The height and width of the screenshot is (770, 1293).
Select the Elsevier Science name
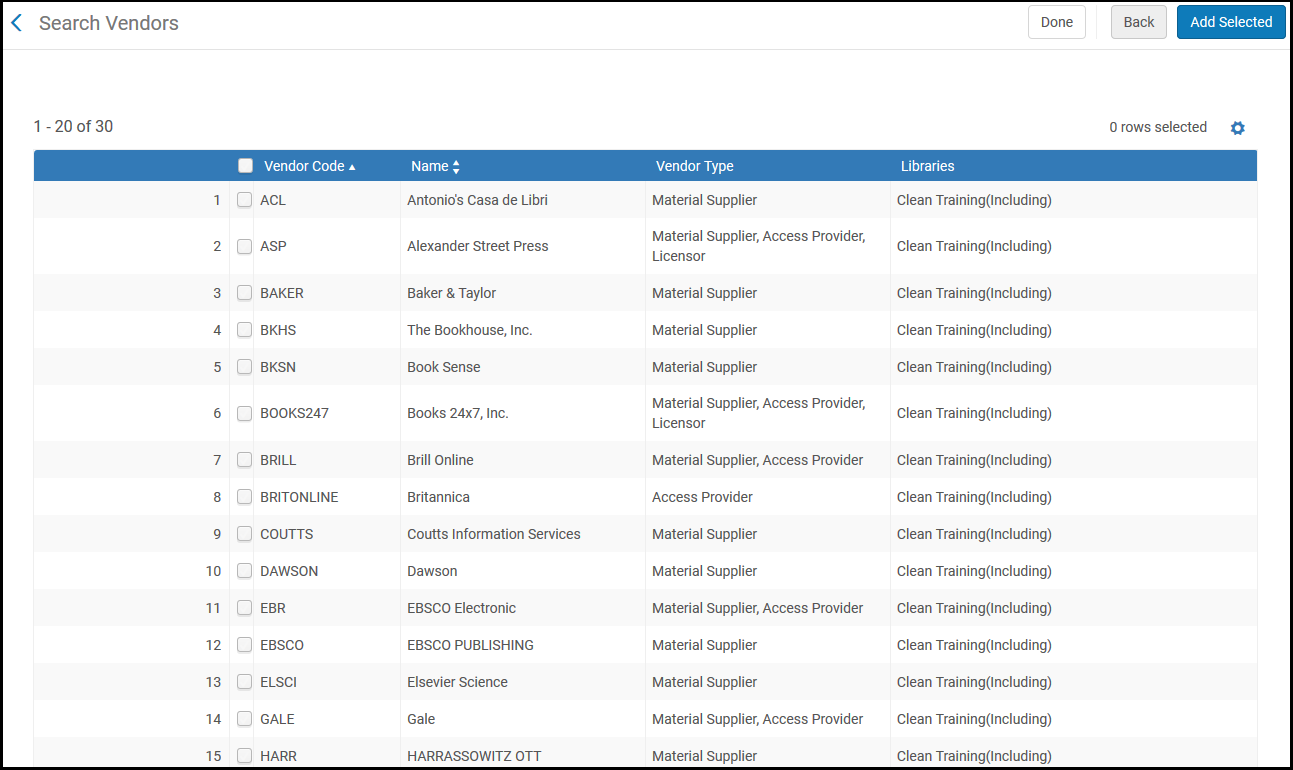[457, 682]
